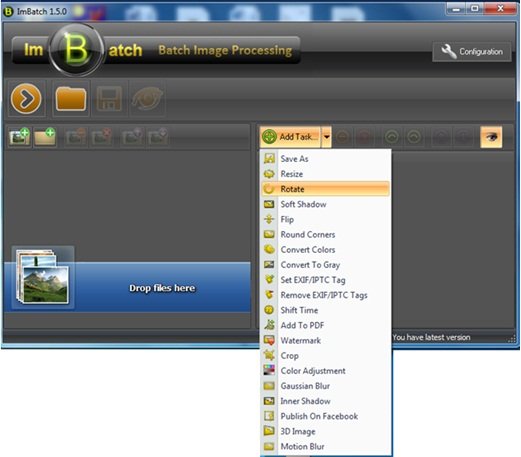
Task: Click the Add To PDF icon
Action: pos(269,325)
